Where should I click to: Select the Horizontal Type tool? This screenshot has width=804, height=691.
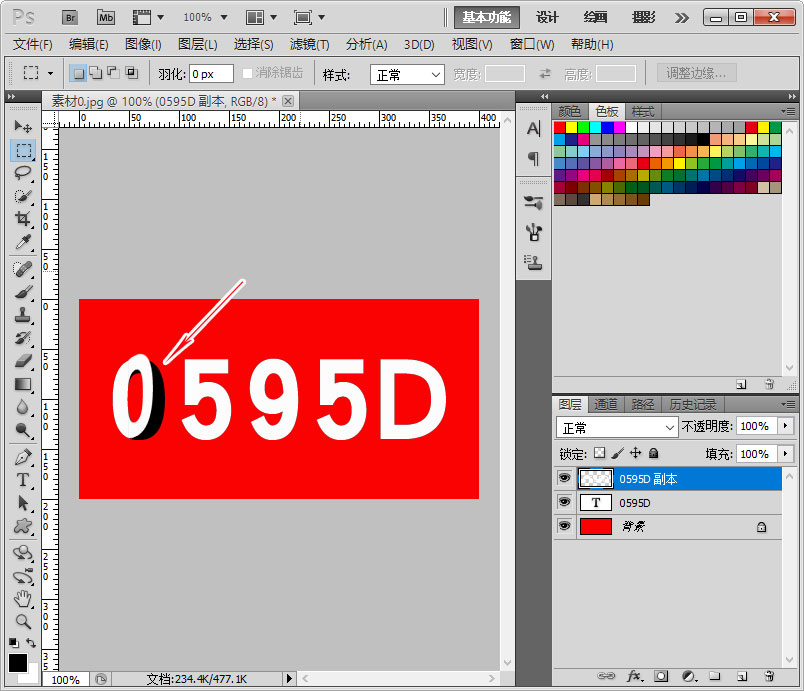23,480
